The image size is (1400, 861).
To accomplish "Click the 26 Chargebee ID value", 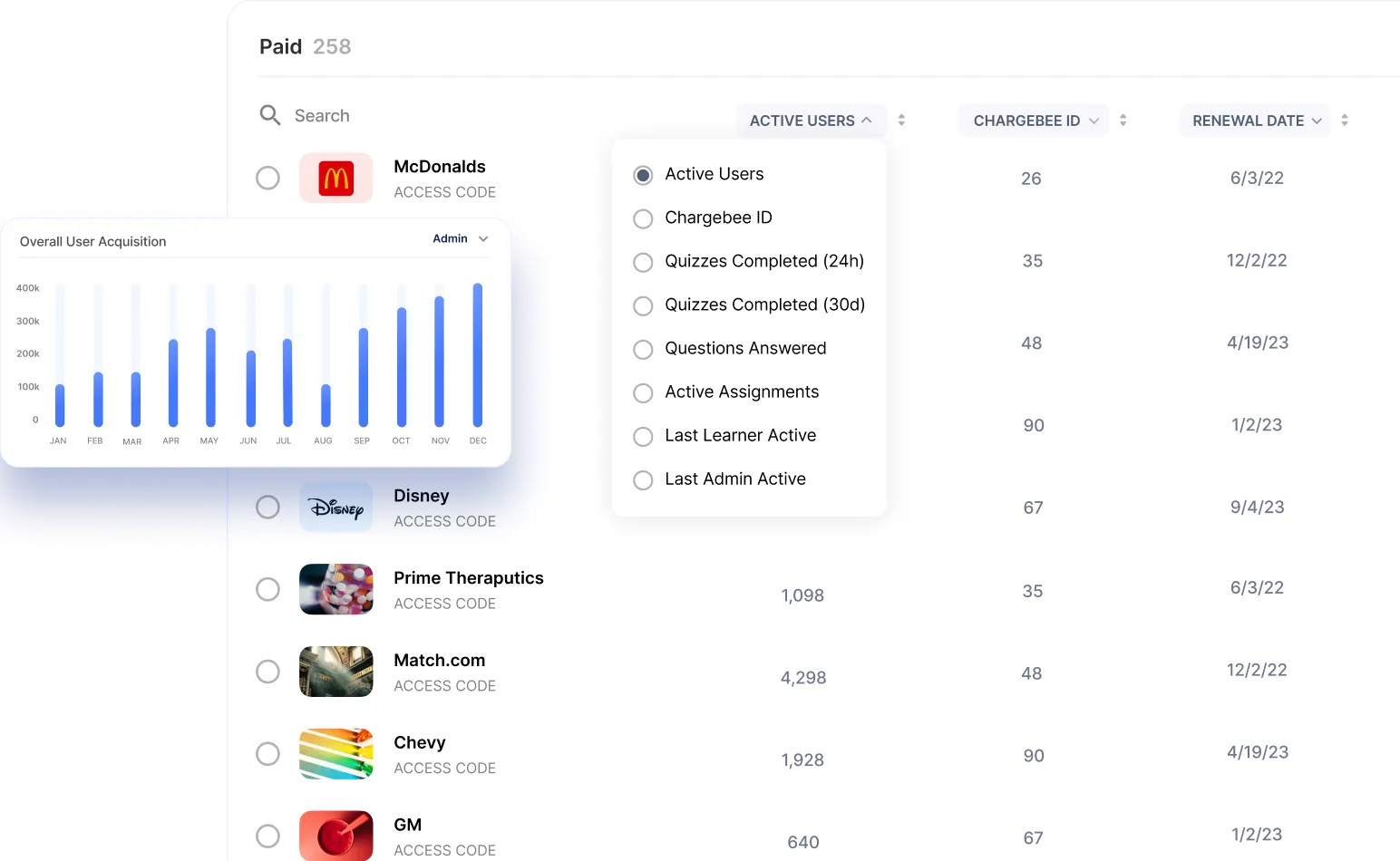I will coord(1031,179).
